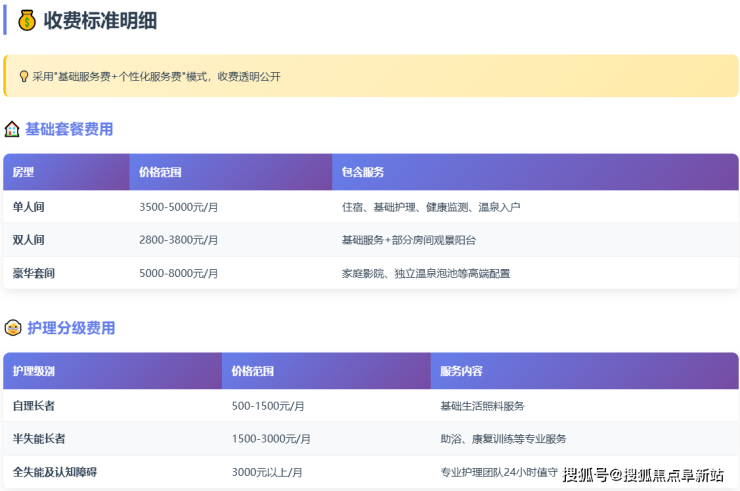Viewport: 740px width, 491px height.
Task: Choose the 豪华套间 room type
Action: point(33,273)
